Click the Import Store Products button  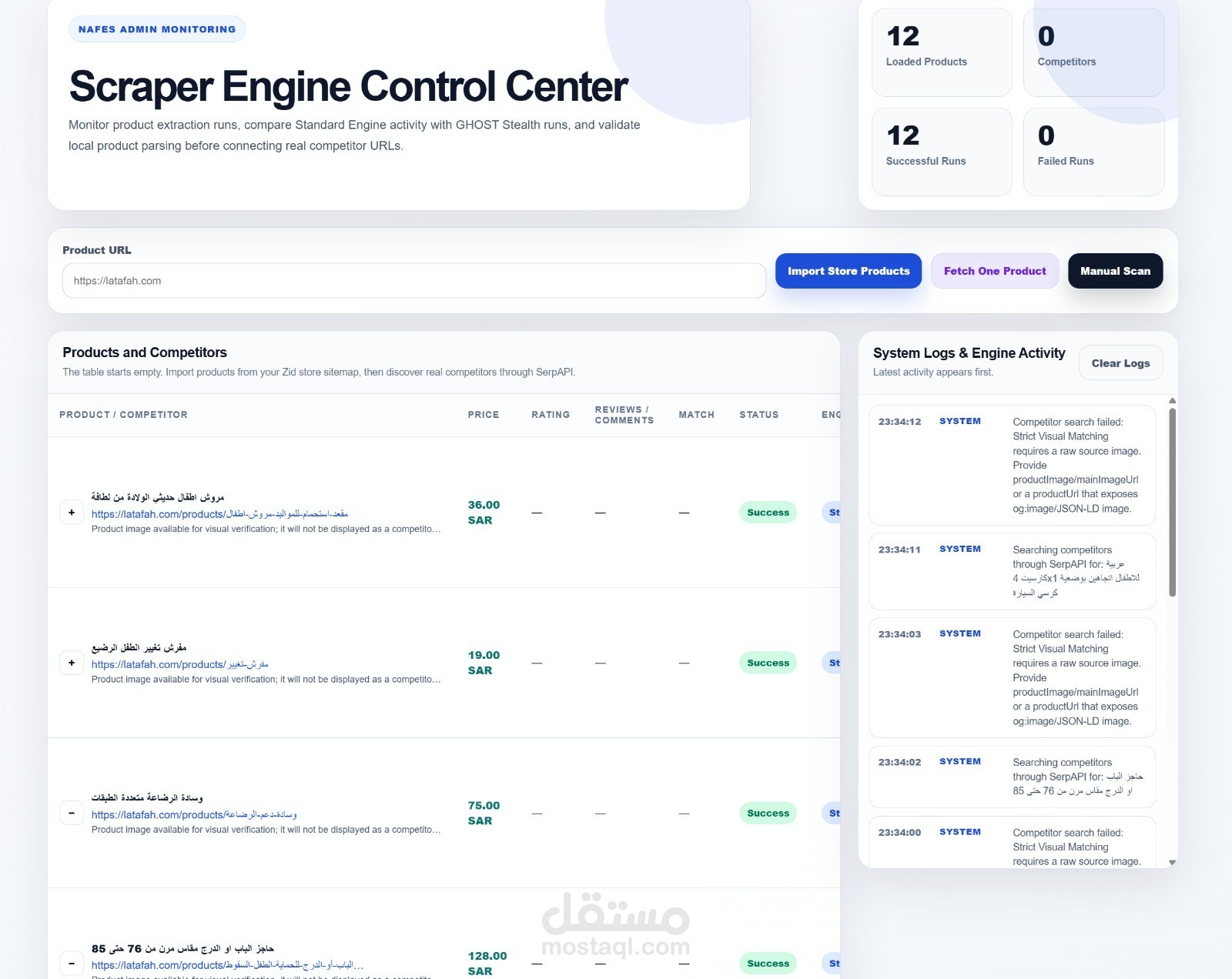pos(849,271)
